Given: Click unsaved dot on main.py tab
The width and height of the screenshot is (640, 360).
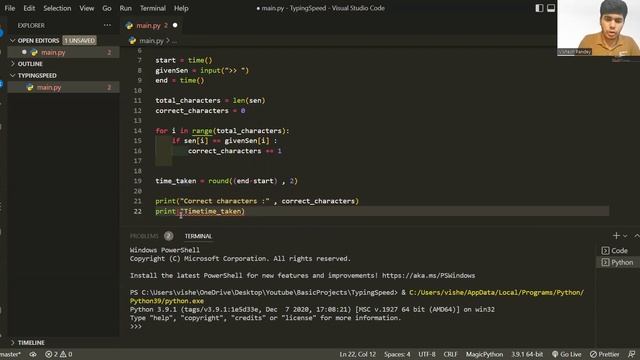Looking at the screenshot, I should (x=175, y=25).
